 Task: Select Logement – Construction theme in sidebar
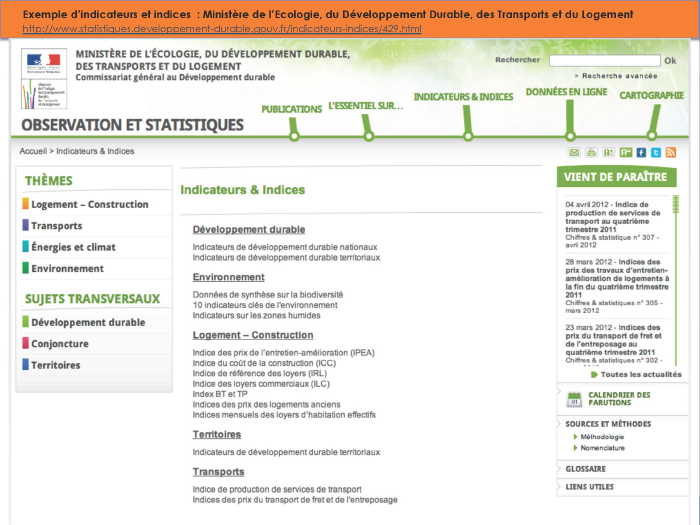[89, 205]
